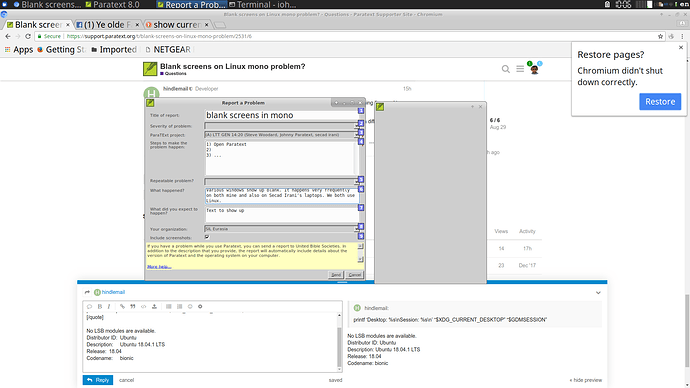Switch to the Ye olde browser tab

click(108, 25)
